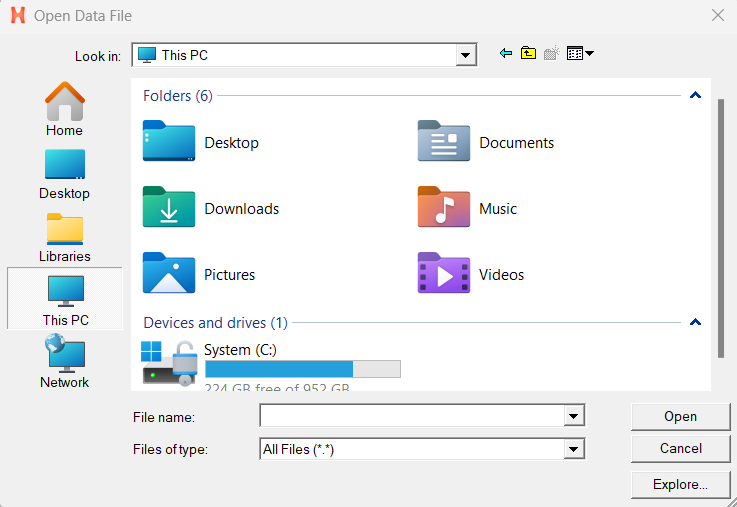Go back using the arrow toolbar icon
Viewport: 737px width, 507px height.
pos(506,54)
